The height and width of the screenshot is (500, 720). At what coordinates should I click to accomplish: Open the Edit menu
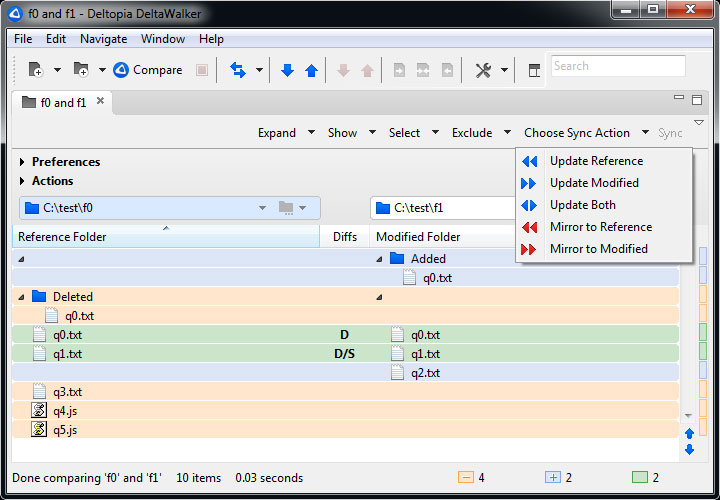[x=56, y=39]
